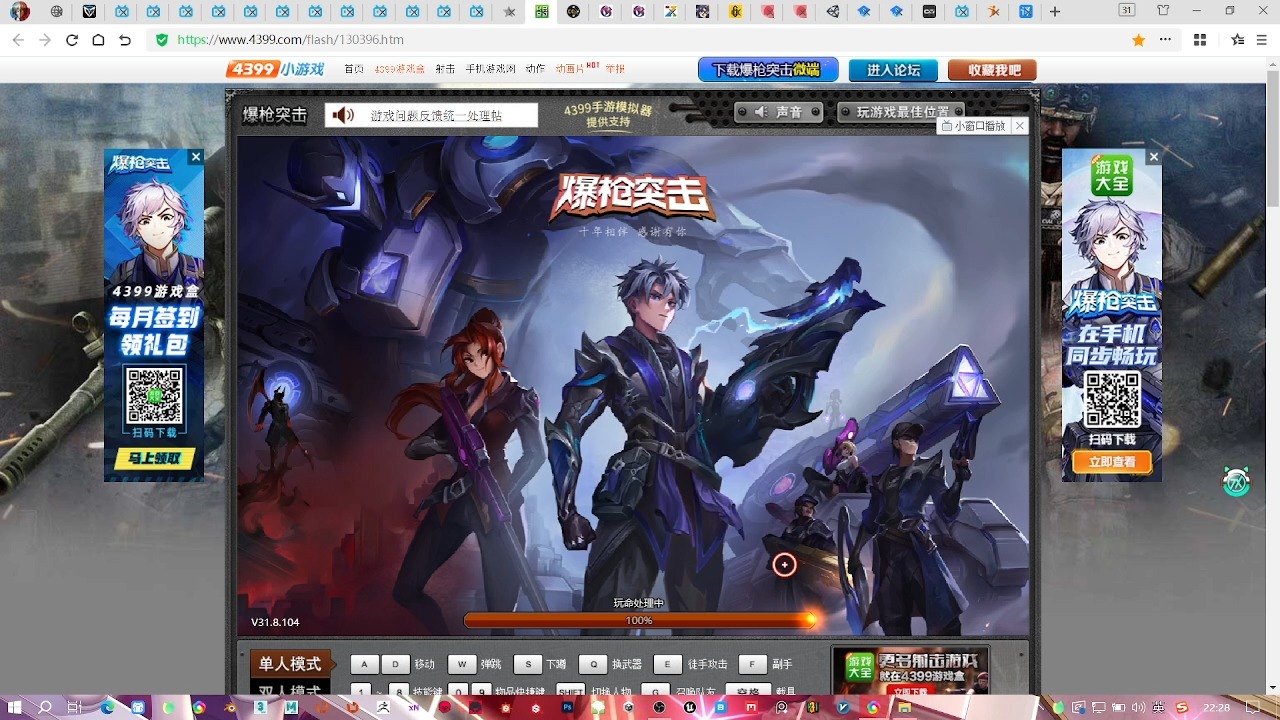Click the QR code in the right ad
The width and height of the screenshot is (1280, 720).
(1112, 401)
